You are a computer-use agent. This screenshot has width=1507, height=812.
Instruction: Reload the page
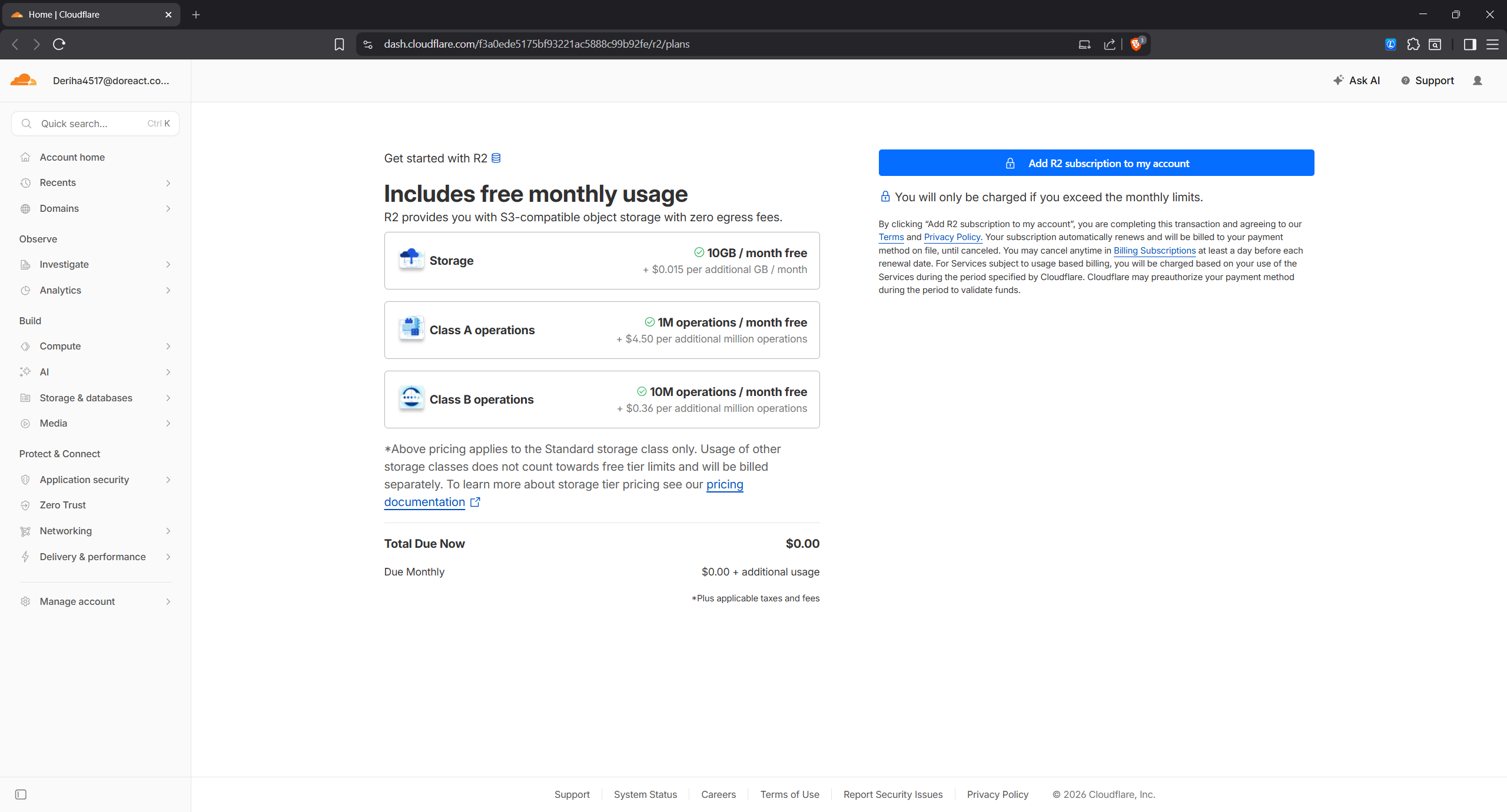[x=59, y=44]
